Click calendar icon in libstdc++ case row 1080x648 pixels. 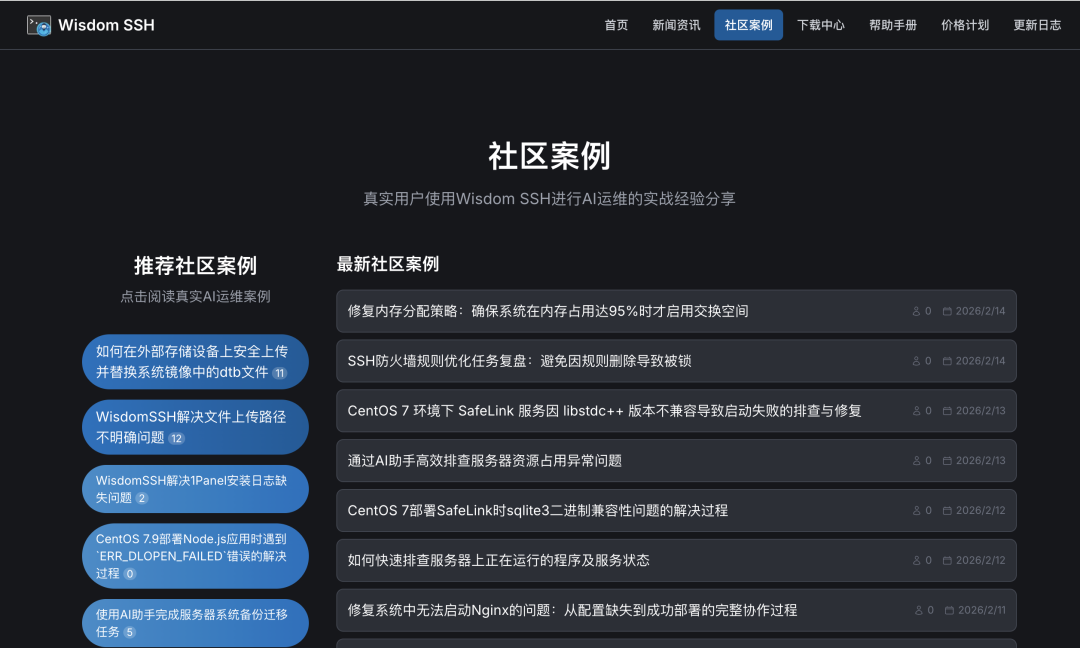pos(947,411)
